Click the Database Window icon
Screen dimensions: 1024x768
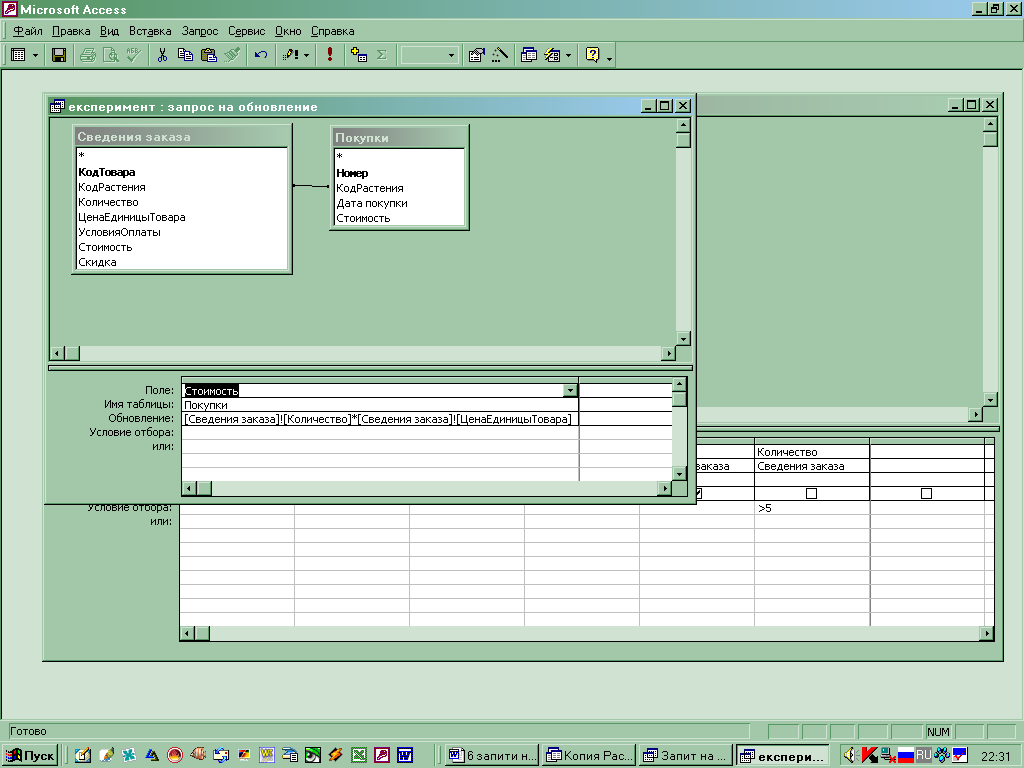(x=529, y=55)
